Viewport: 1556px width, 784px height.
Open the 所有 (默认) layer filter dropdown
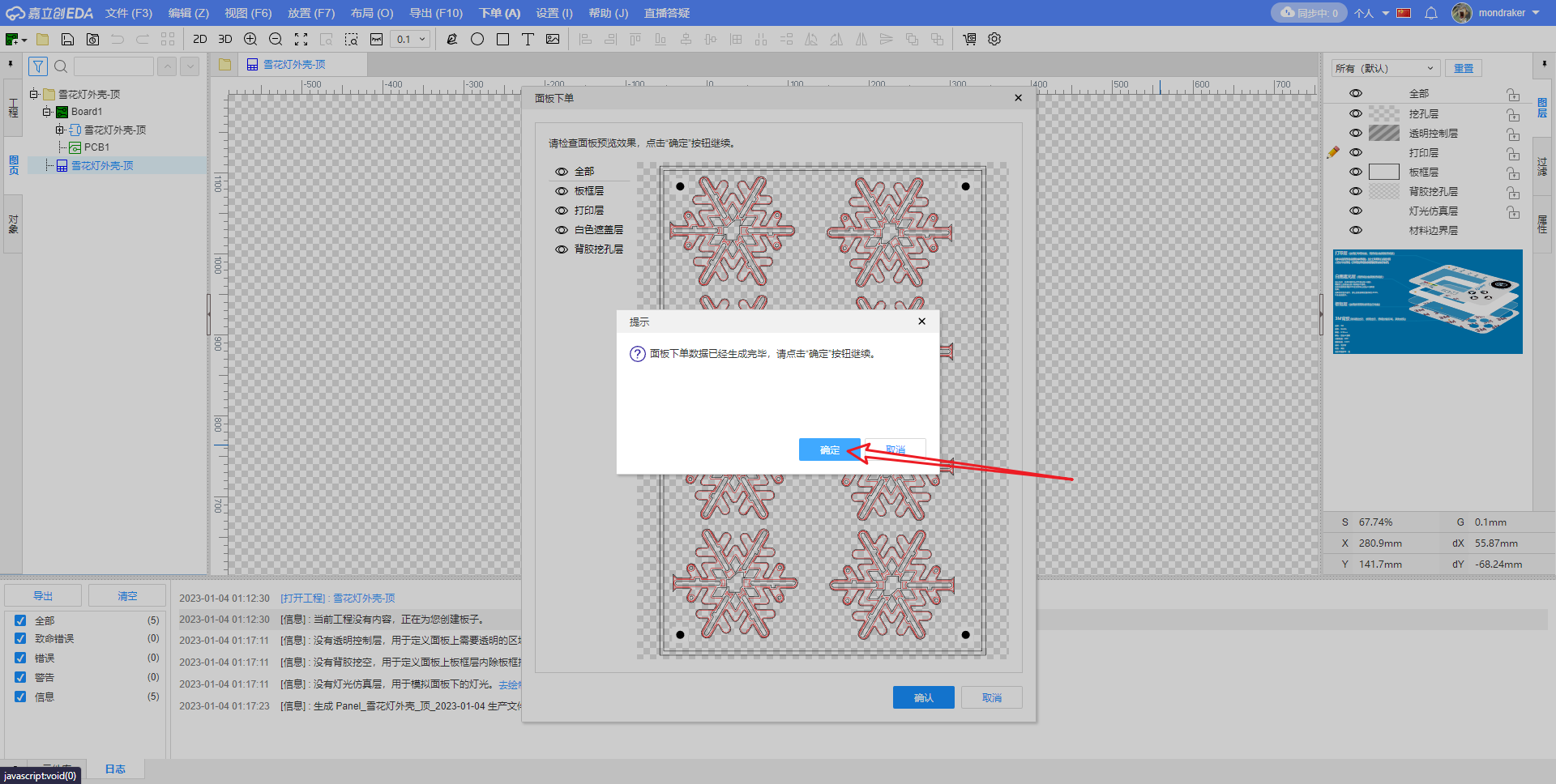(1386, 68)
